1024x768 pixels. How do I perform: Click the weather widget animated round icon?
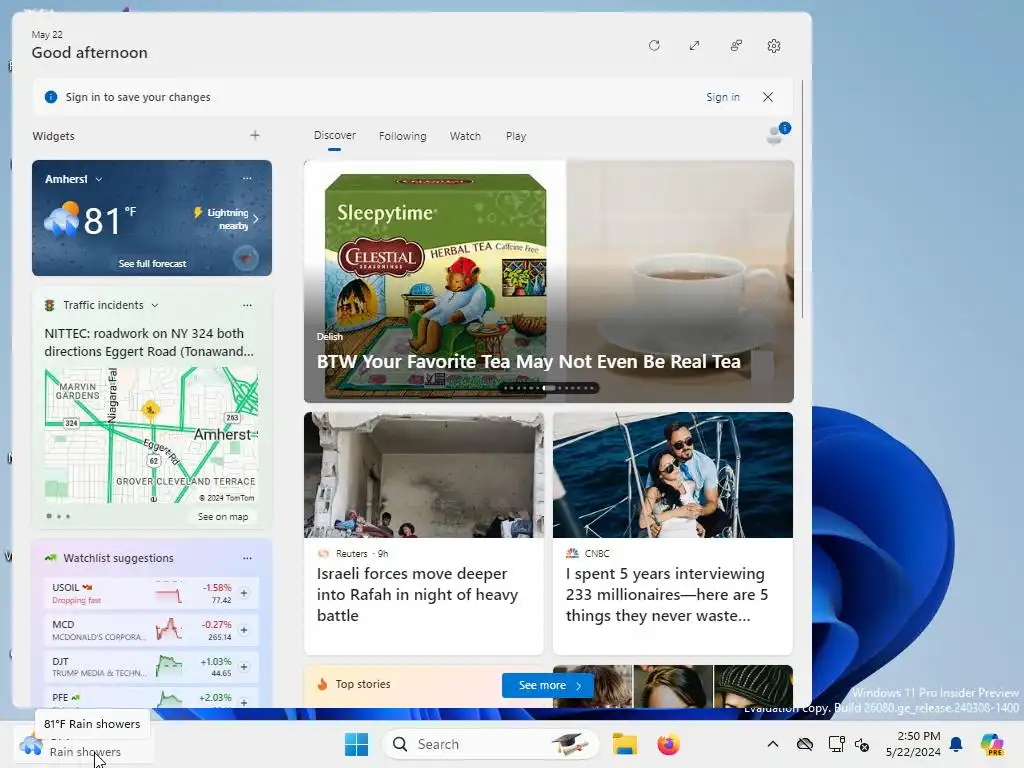click(x=246, y=259)
